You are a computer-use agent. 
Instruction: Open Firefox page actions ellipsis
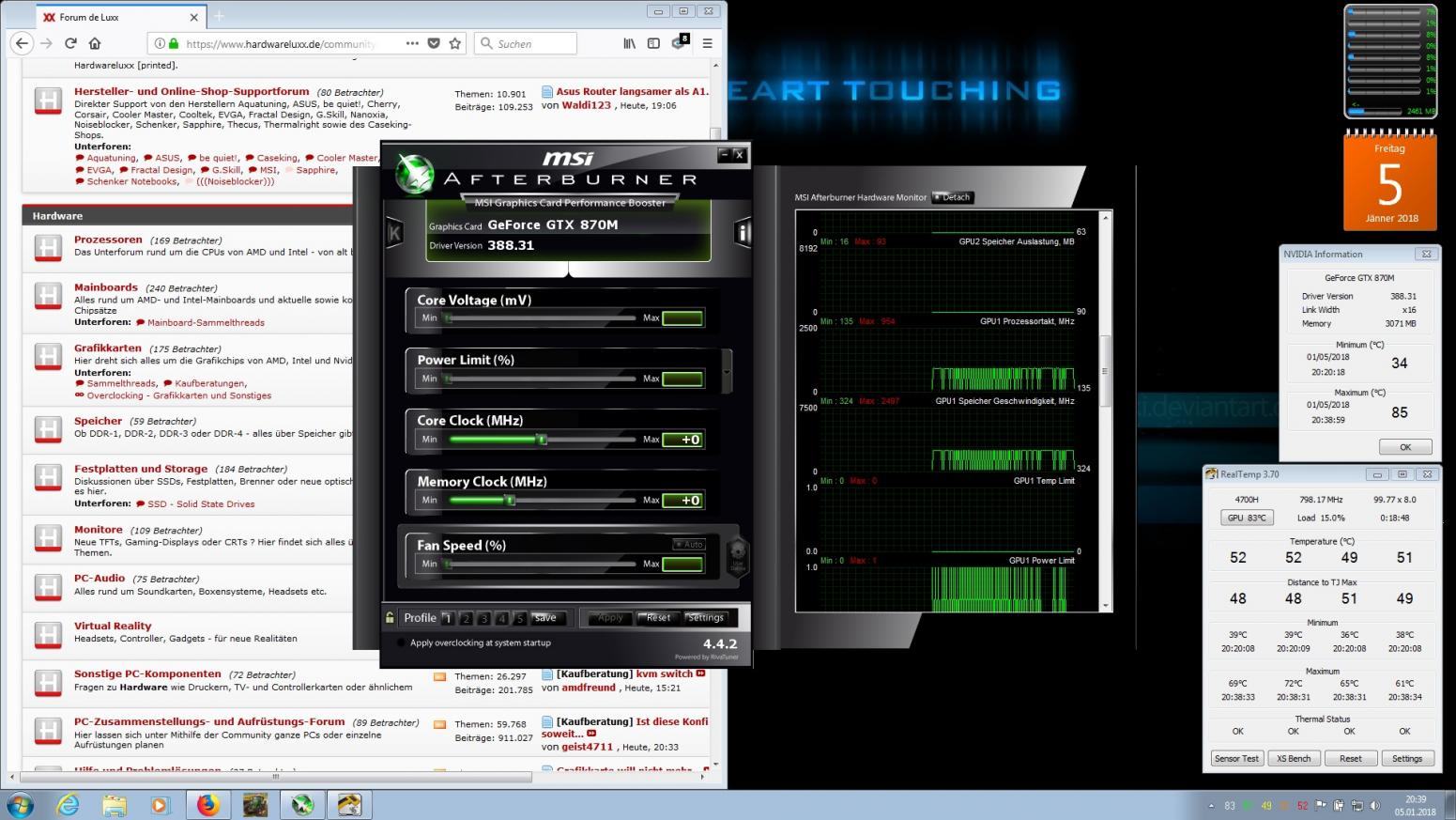pyautogui.click(x=412, y=43)
